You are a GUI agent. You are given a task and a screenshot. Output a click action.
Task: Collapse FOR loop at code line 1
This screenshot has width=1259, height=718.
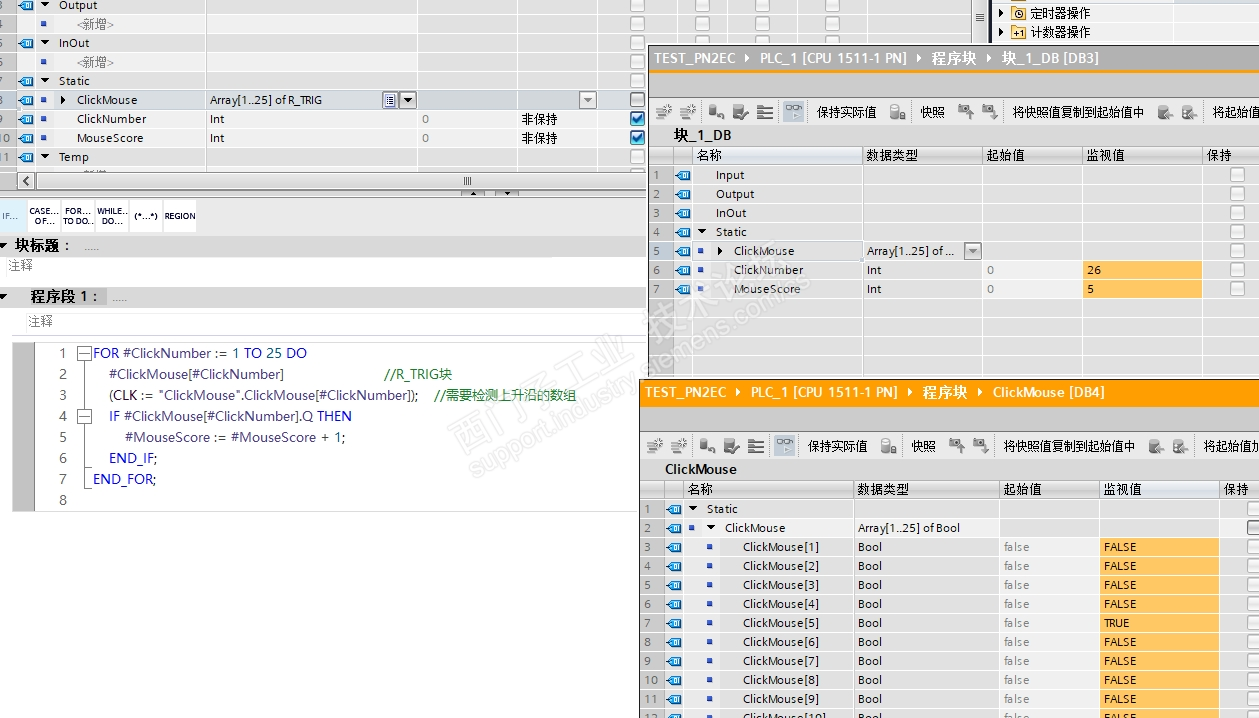(x=83, y=353)
